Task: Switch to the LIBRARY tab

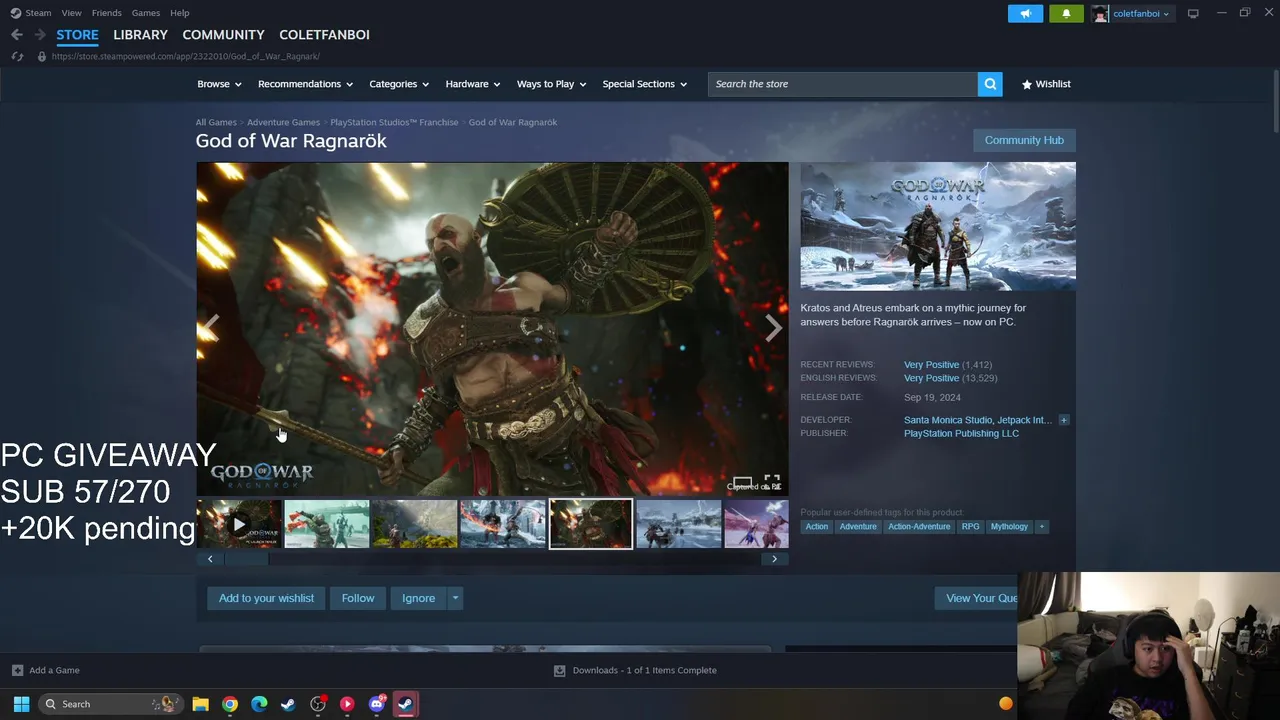Action: point(140,35)
